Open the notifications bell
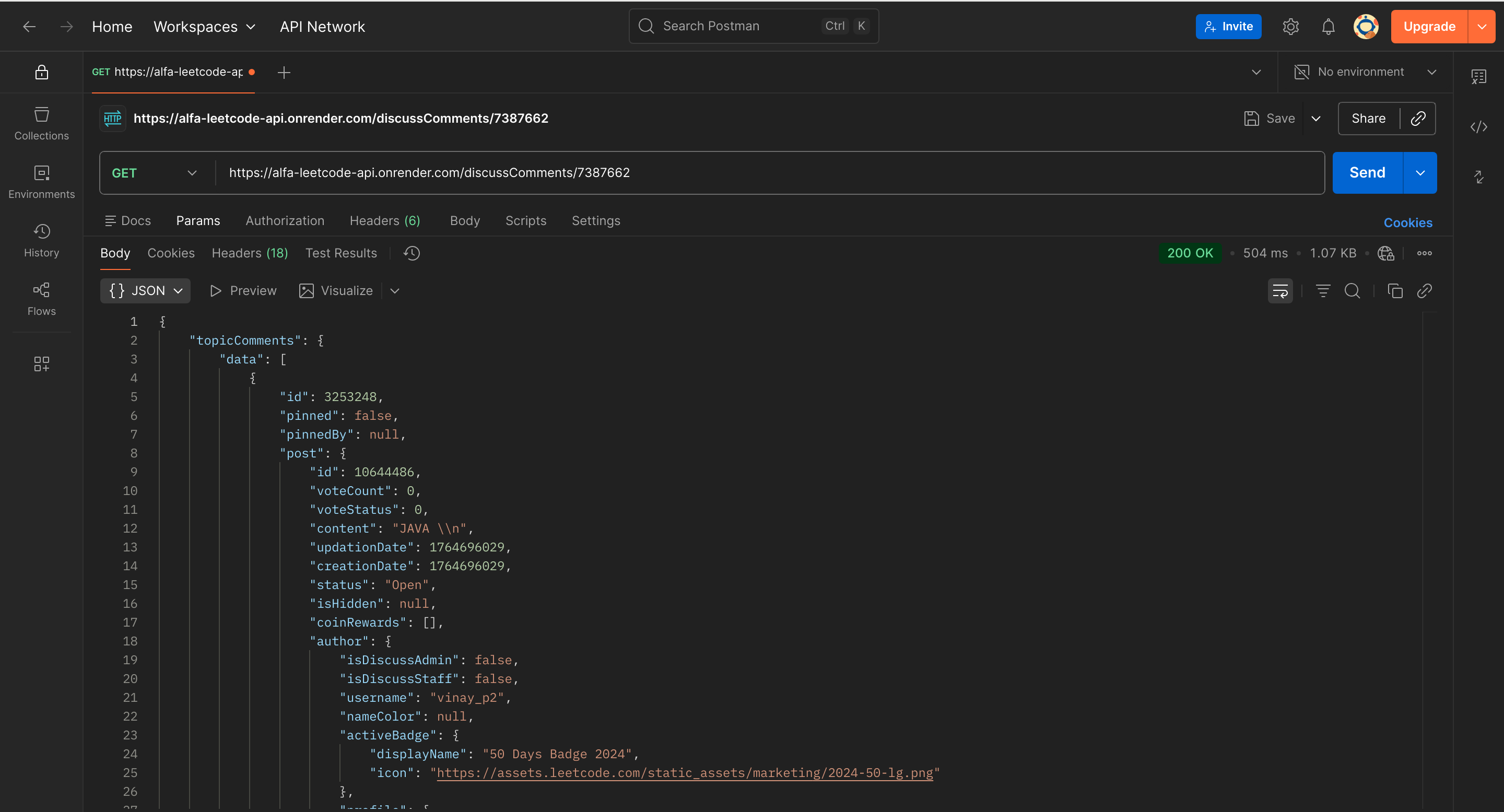The height and width of the screenshot is (812, 1504). (x=1328, y=26)
